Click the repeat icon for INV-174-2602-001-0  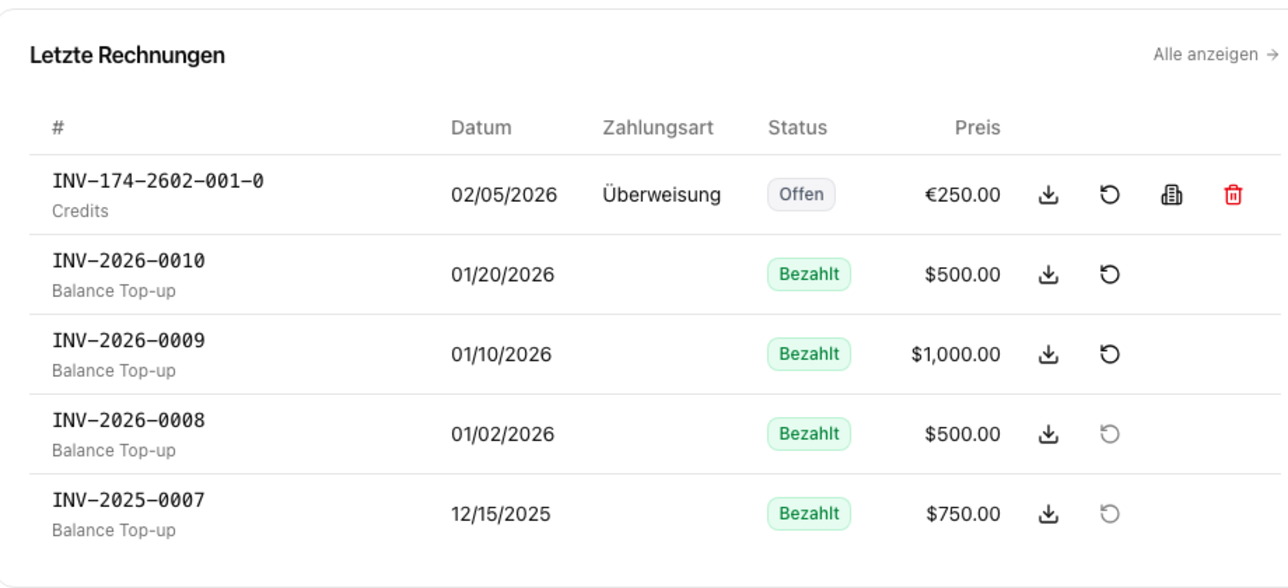(1109, 195)
